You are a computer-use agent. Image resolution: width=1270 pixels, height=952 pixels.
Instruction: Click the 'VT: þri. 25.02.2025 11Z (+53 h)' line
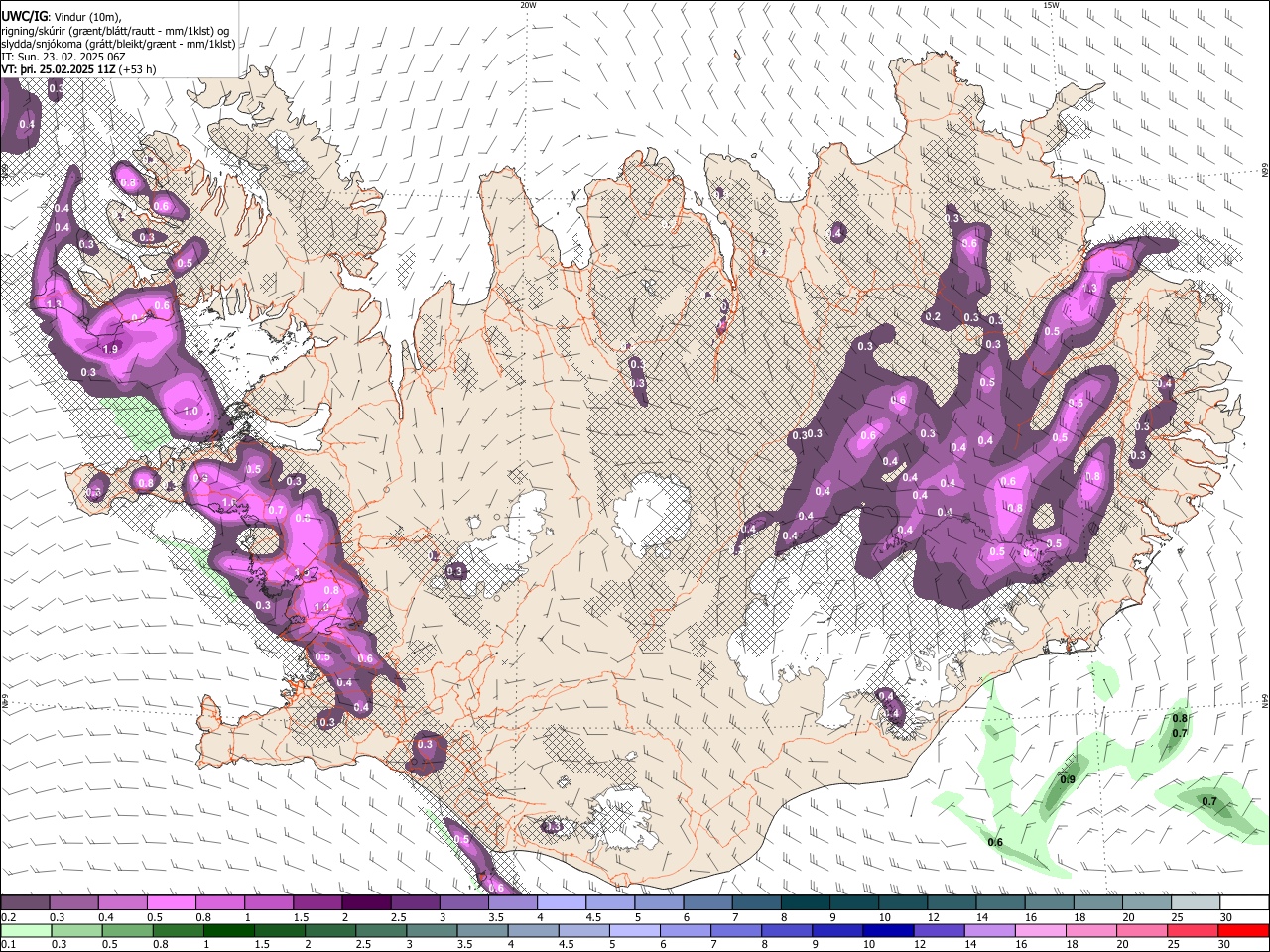click(x=78, y=69)
